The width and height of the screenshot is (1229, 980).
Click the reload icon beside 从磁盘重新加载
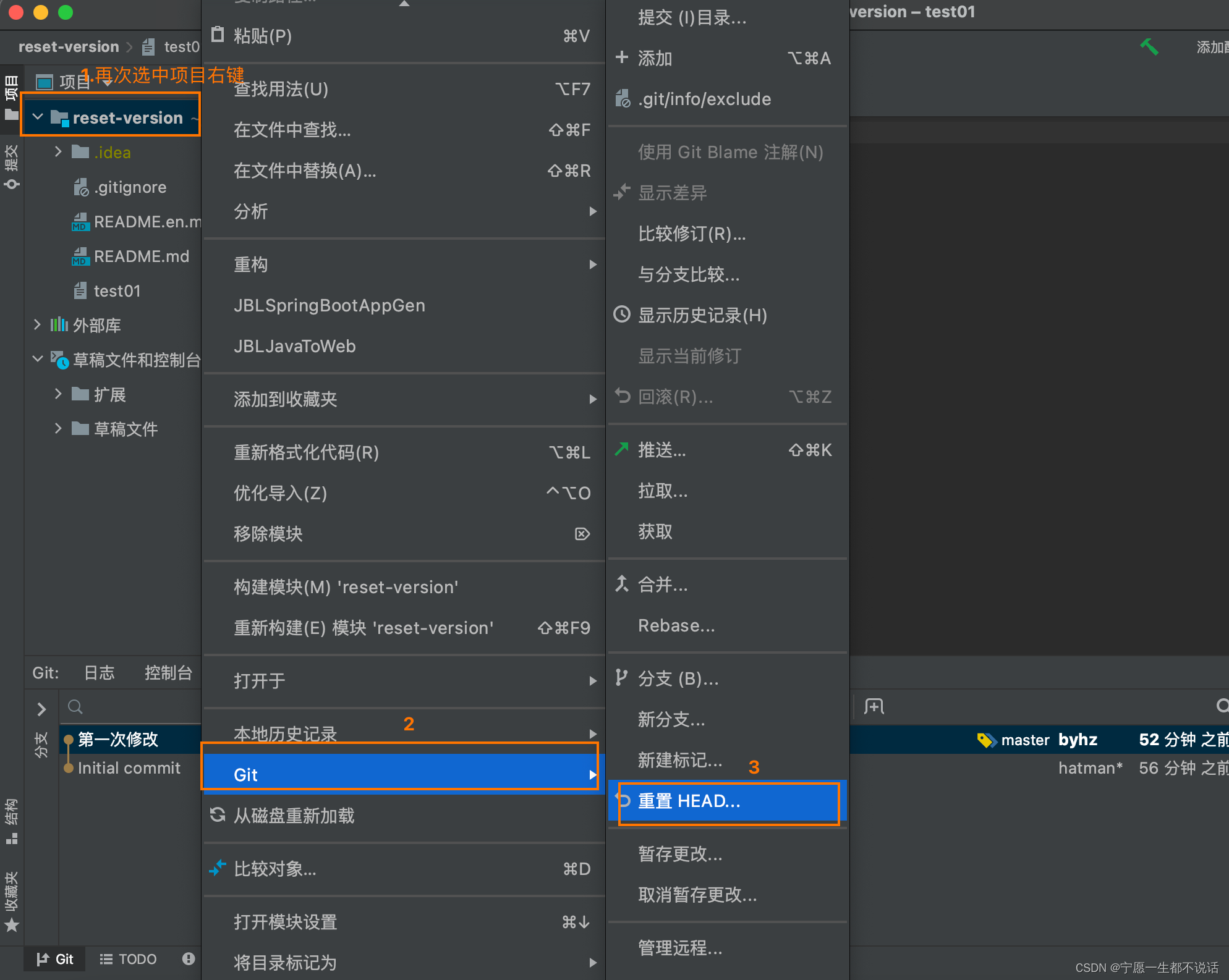pos(218,815)
